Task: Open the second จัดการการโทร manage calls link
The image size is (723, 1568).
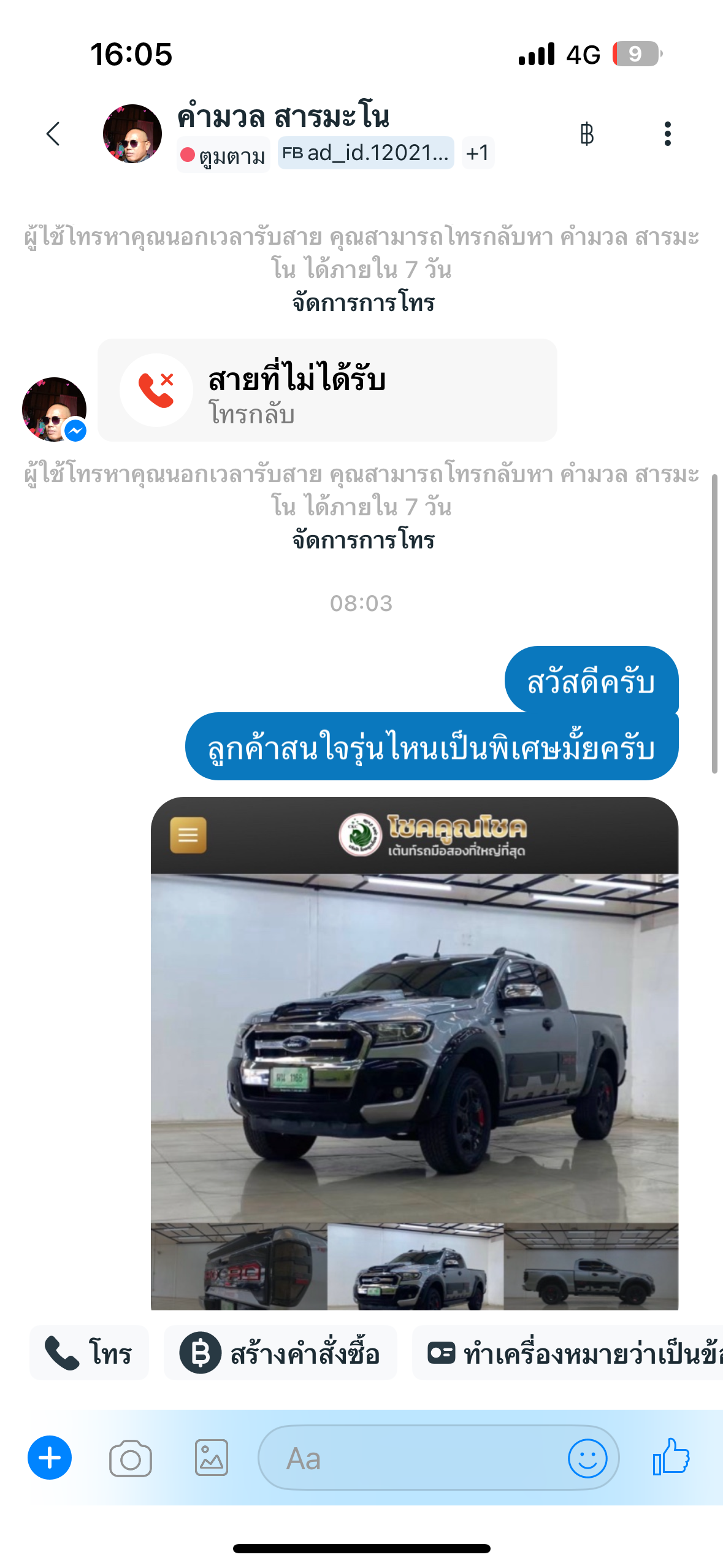Action: pyautogui.click(x=363, y=540)
